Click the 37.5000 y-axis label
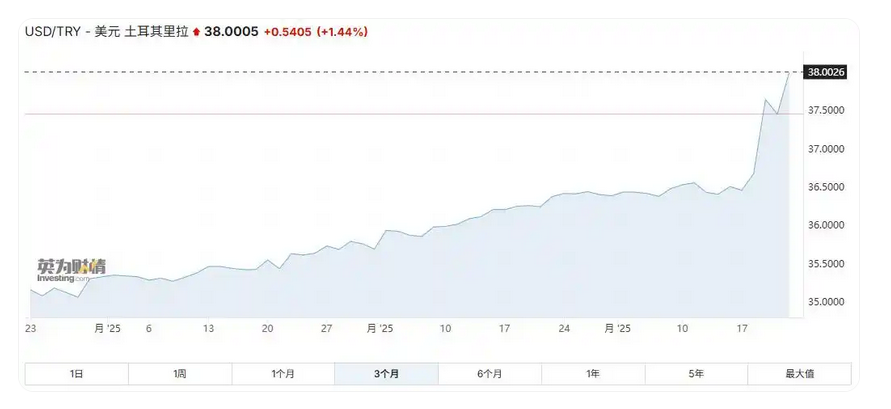891x409 pixels. pyautogui.click(x=826, y=110)
